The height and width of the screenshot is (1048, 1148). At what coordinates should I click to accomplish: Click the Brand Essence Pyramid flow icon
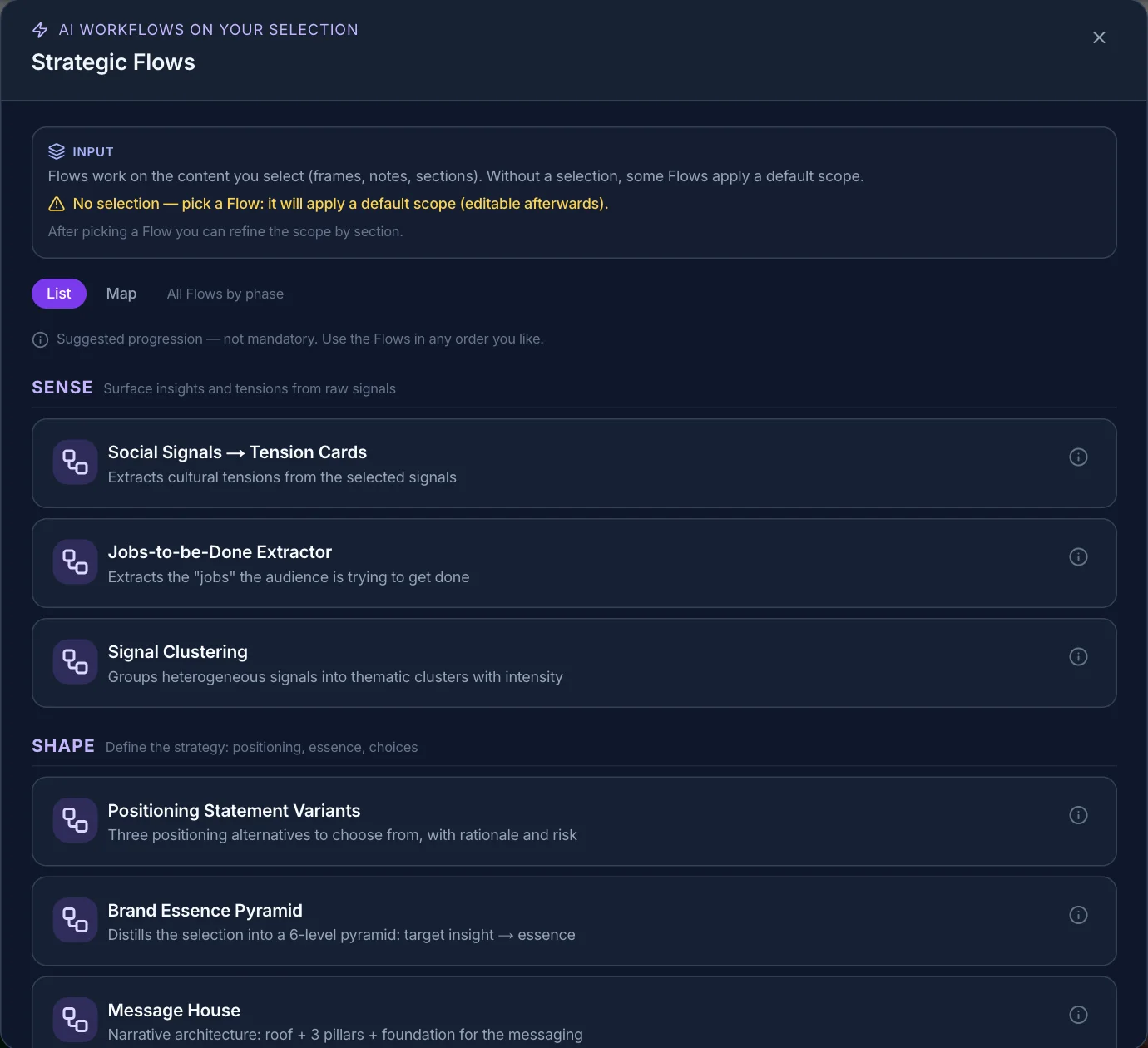[76, 920]
